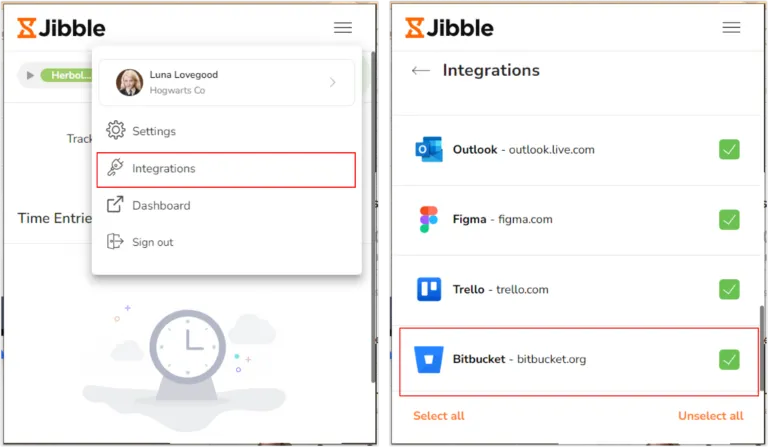Click the Outlook app icon
The height and width of the screenshot is (447, 768).
[429, 149]
